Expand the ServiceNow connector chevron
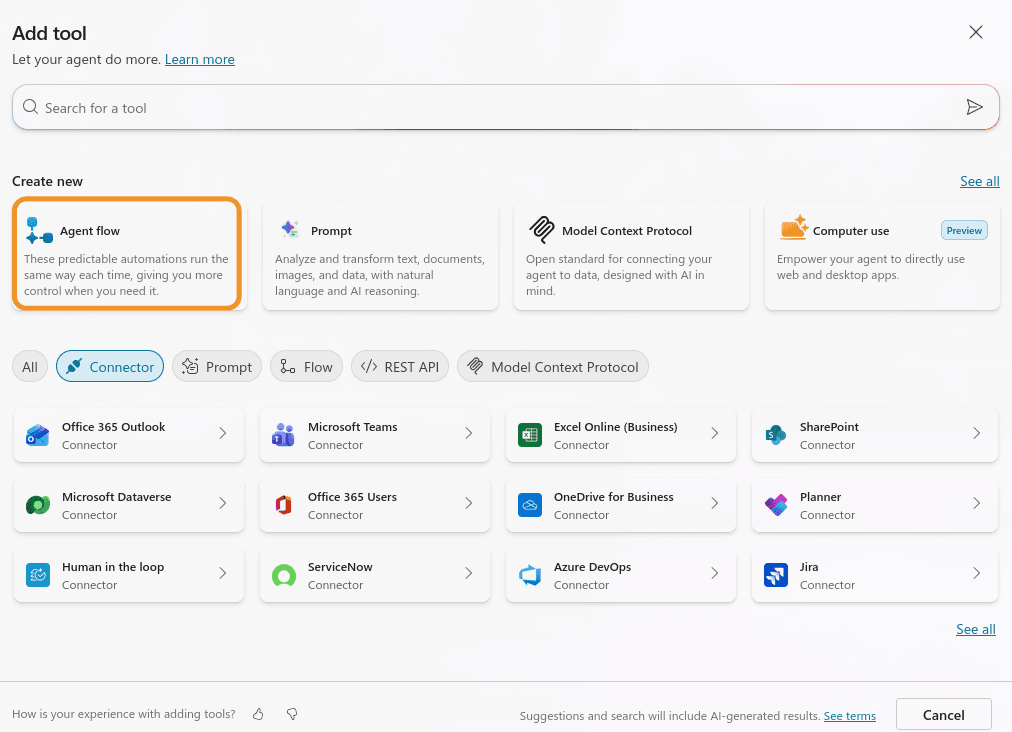The image size is (1012, 732). pos(468,574)
